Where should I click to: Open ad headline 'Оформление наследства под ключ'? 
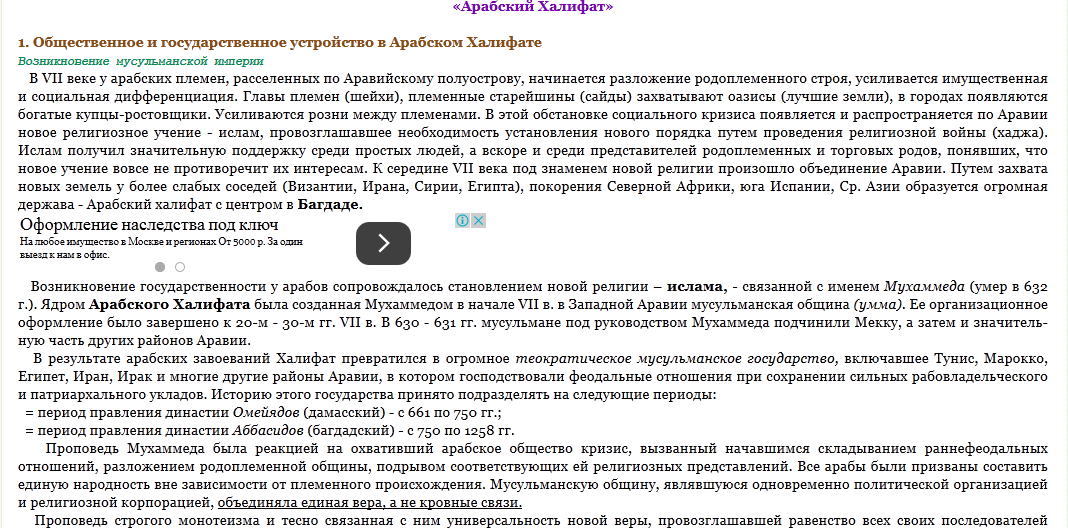tap(149, 225)
